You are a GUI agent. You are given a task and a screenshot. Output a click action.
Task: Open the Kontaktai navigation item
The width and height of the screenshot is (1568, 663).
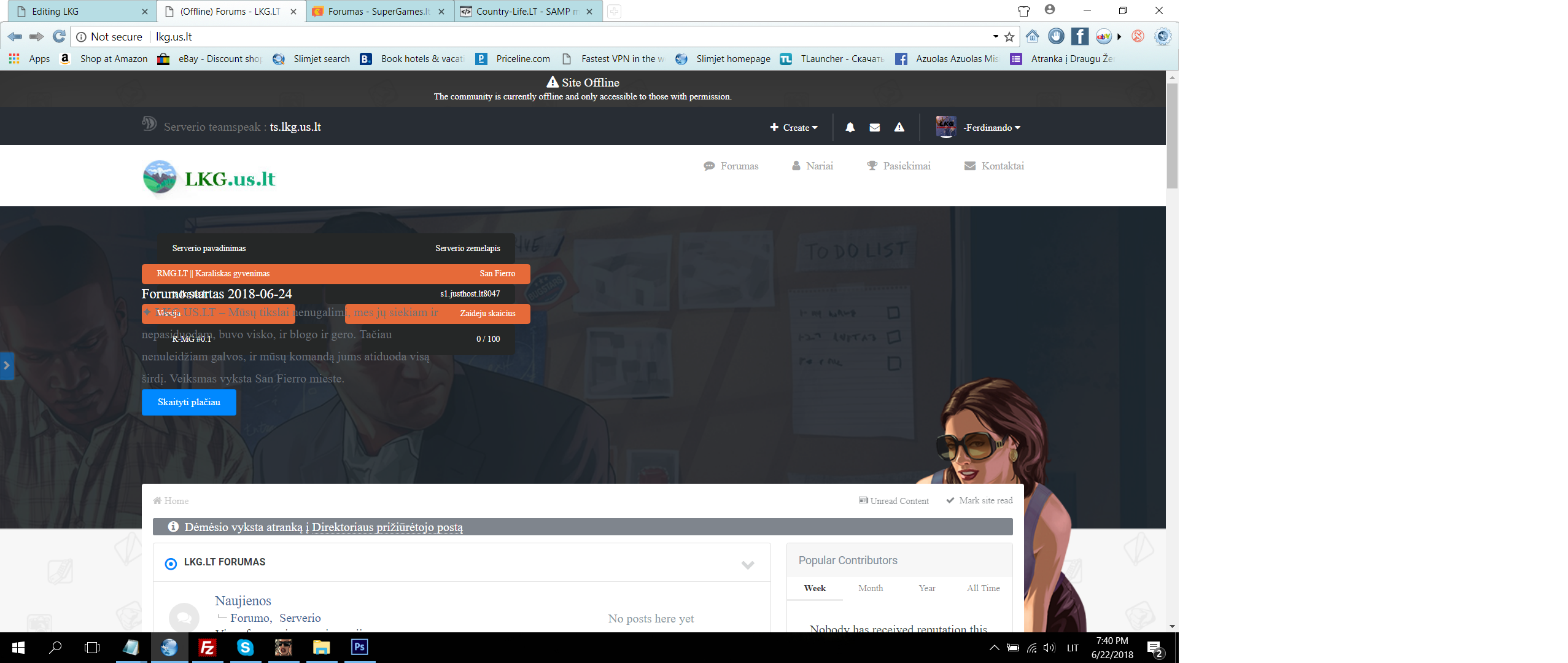pyautogui.click(x=994, y=166)
